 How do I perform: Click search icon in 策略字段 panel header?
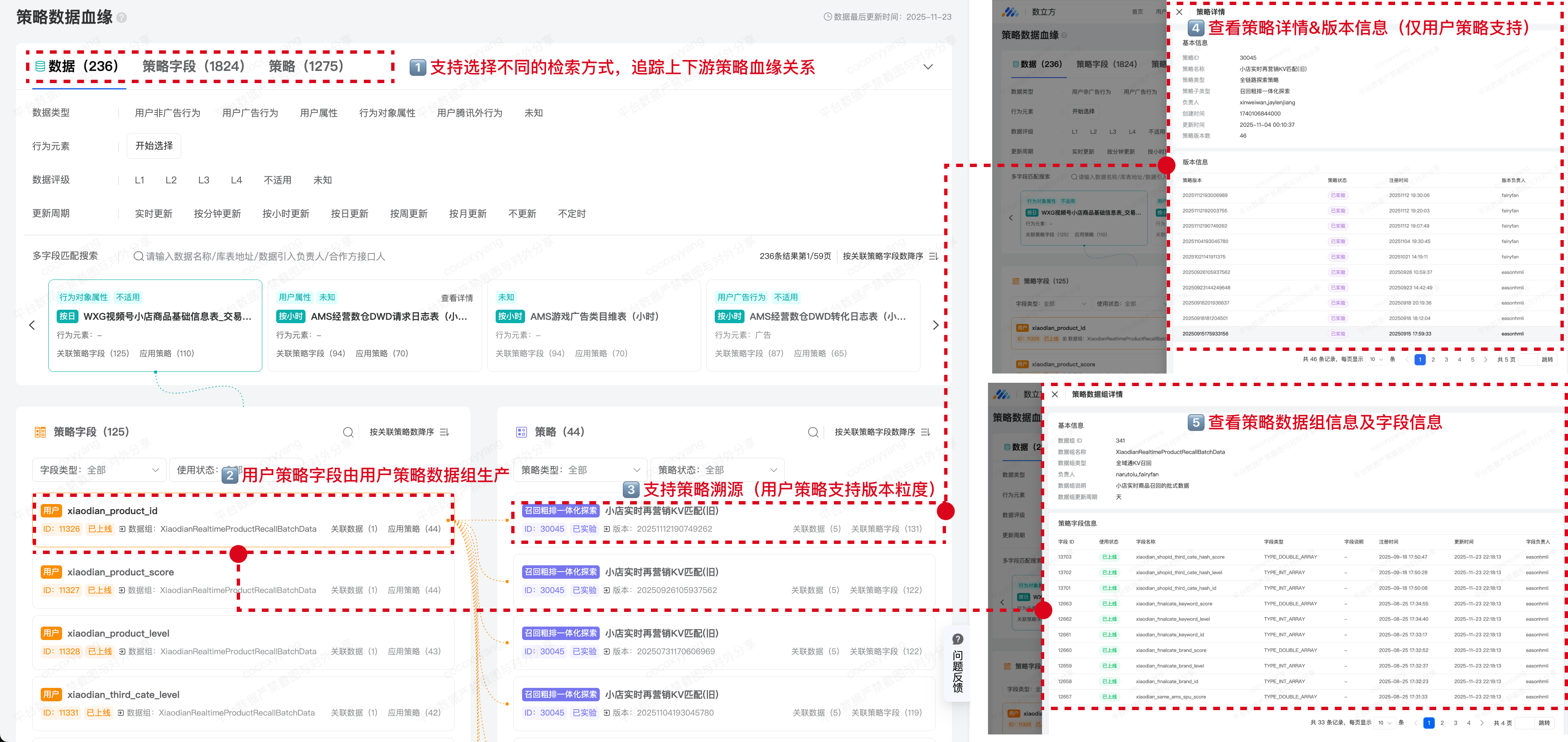[x=348, y=432]
